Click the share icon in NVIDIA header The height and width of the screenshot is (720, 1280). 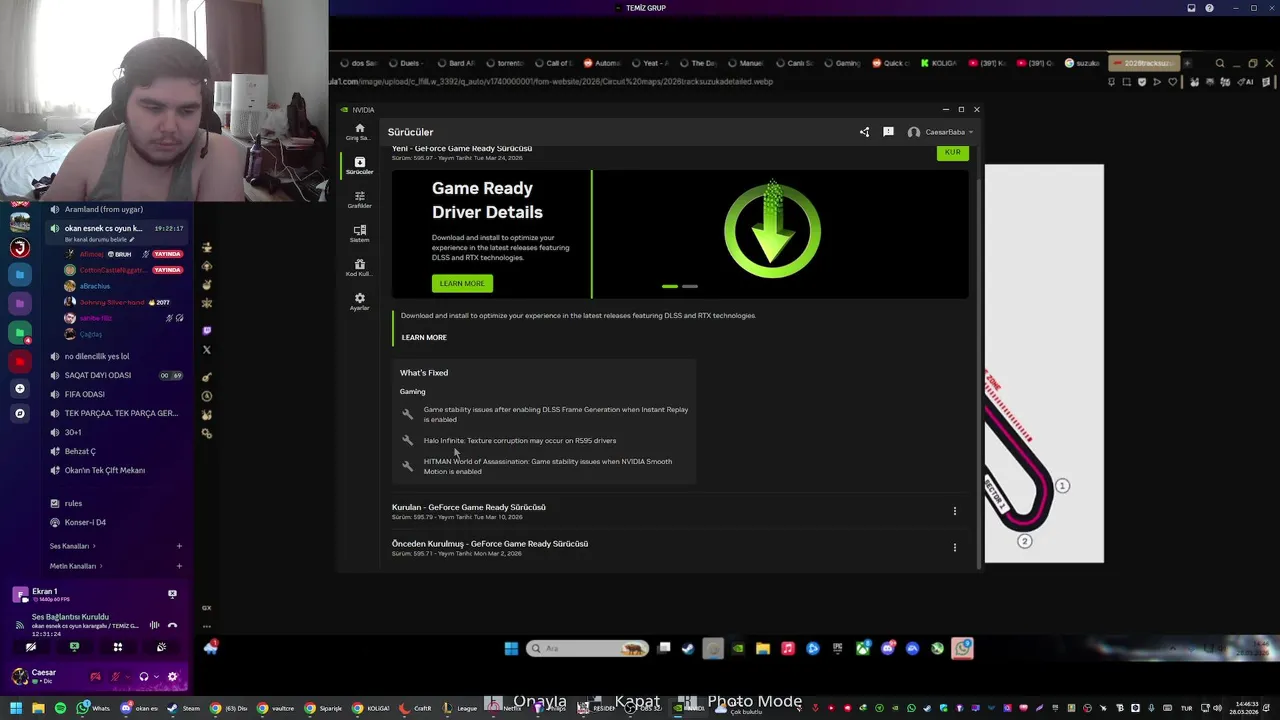pyautogui.click(x=864, y=132)
